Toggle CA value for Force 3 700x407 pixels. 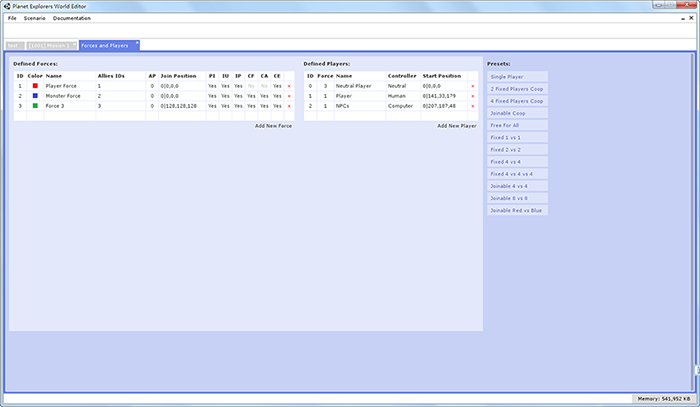click(x=264, y=106)
